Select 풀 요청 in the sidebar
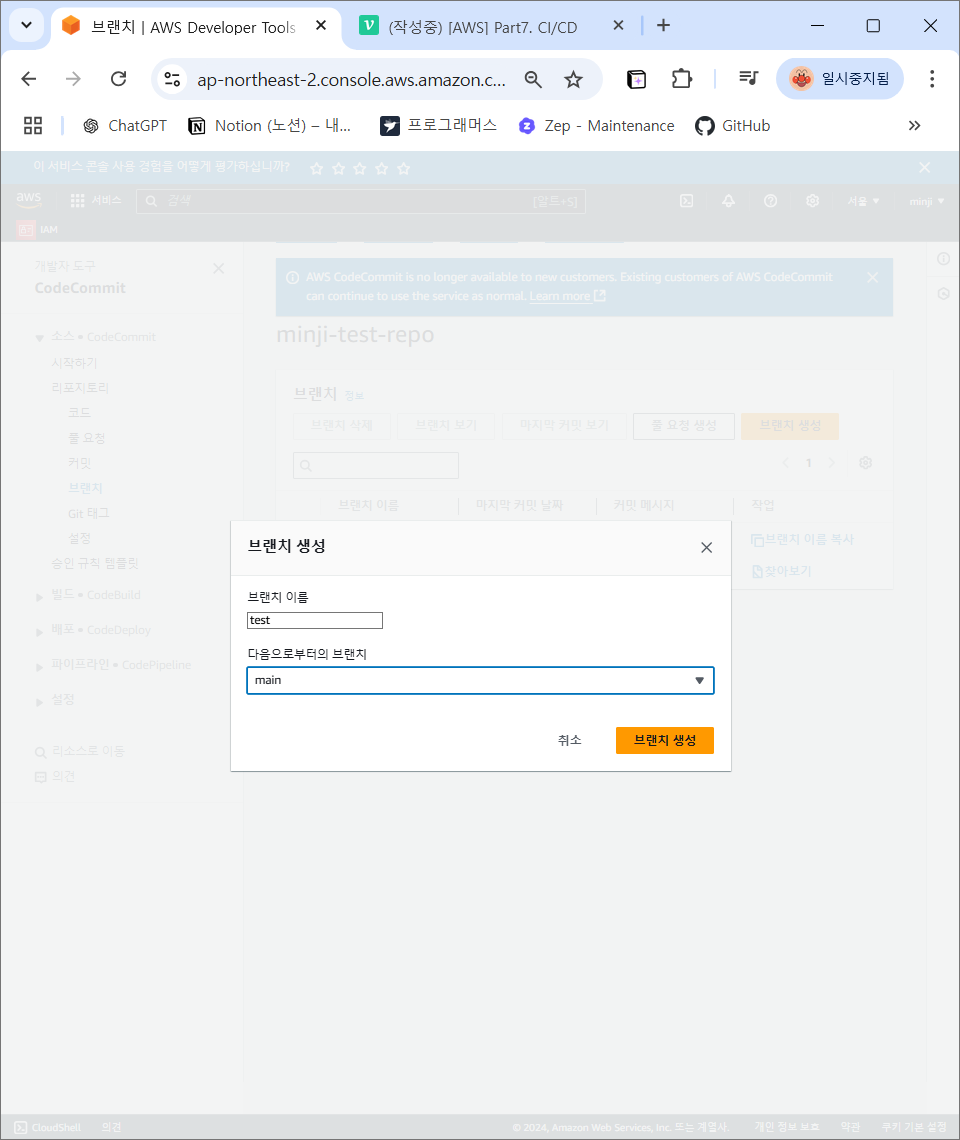The width and height of the screenshot is (960, 1140). [x=87, y=438]
